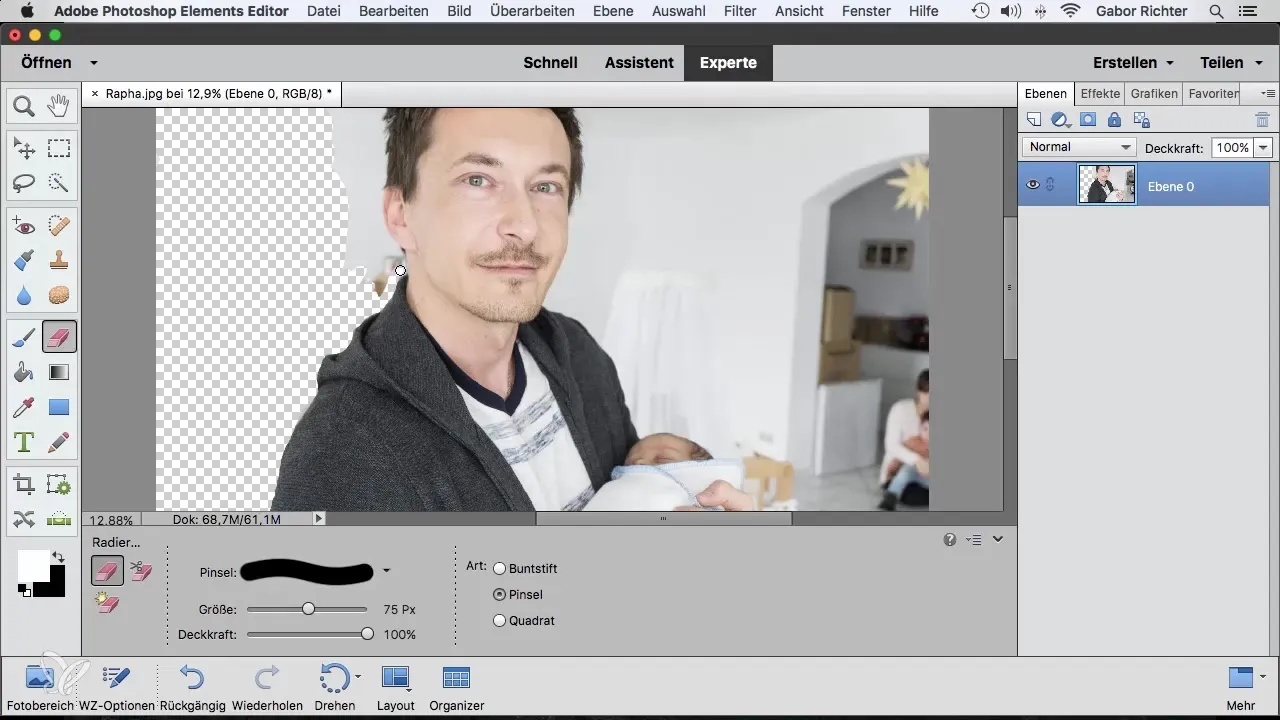Select the Paint Bucket tool
1280x720 pixels.
pos(24,373)
